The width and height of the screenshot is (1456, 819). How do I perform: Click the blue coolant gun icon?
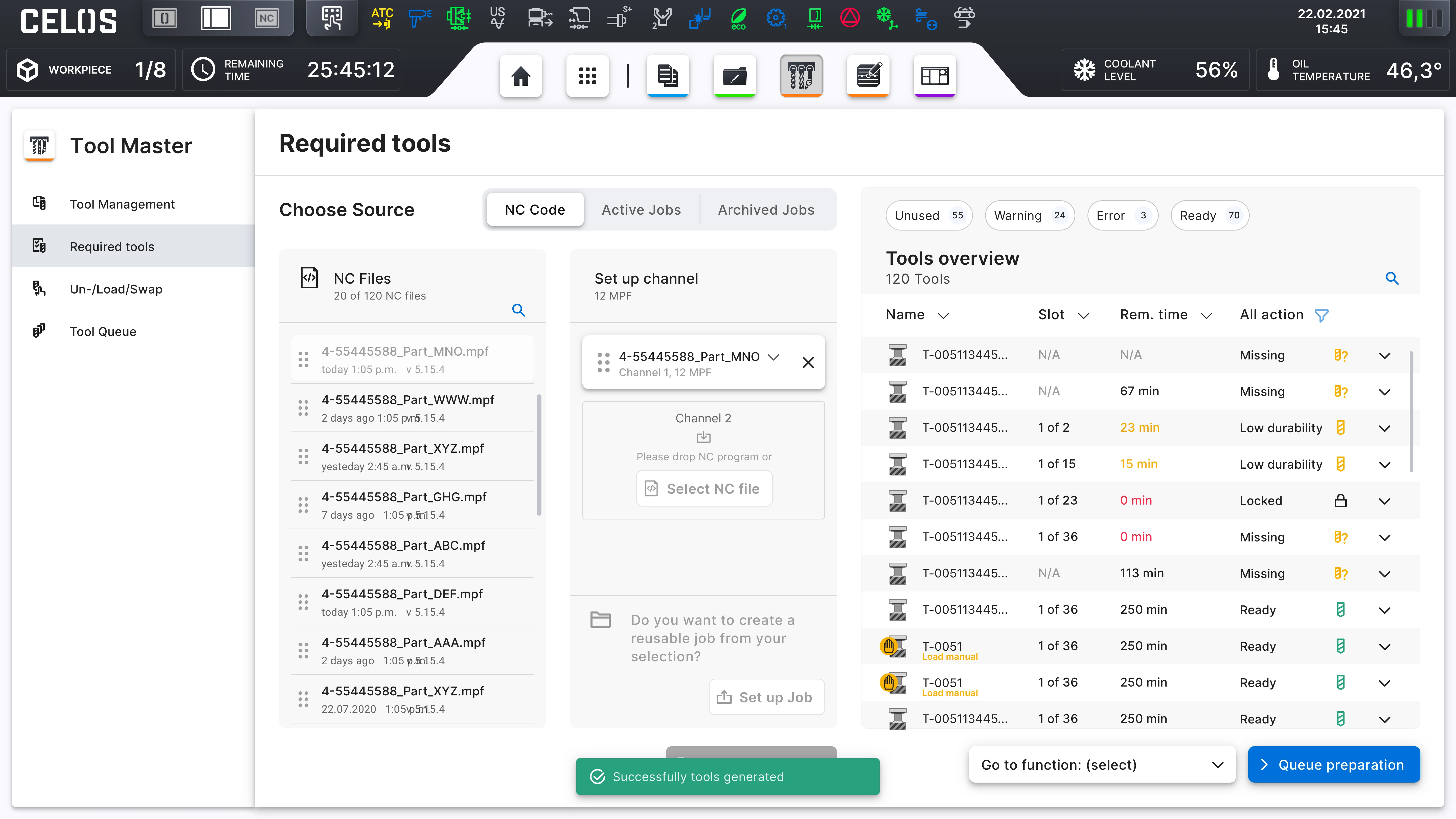pyautogui.click(x=419, y=18)
